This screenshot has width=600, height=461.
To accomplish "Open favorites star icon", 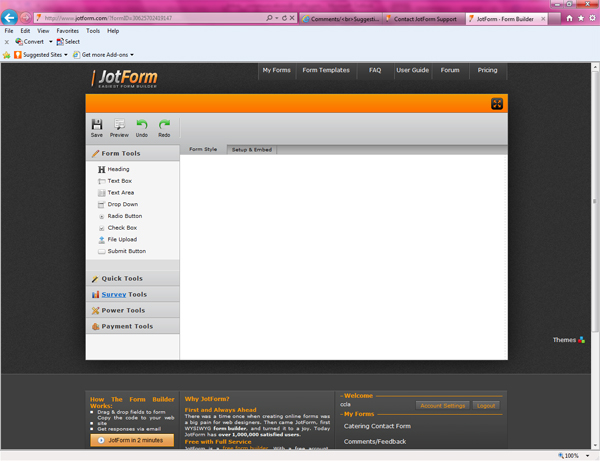I will [581, 18].
